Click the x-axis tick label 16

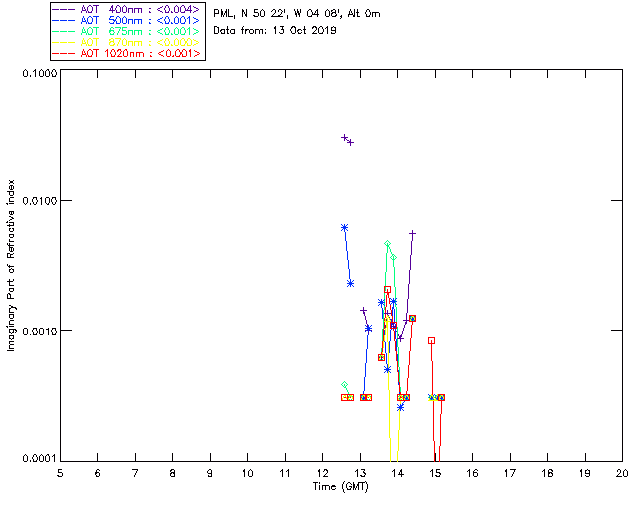(473, 473)
